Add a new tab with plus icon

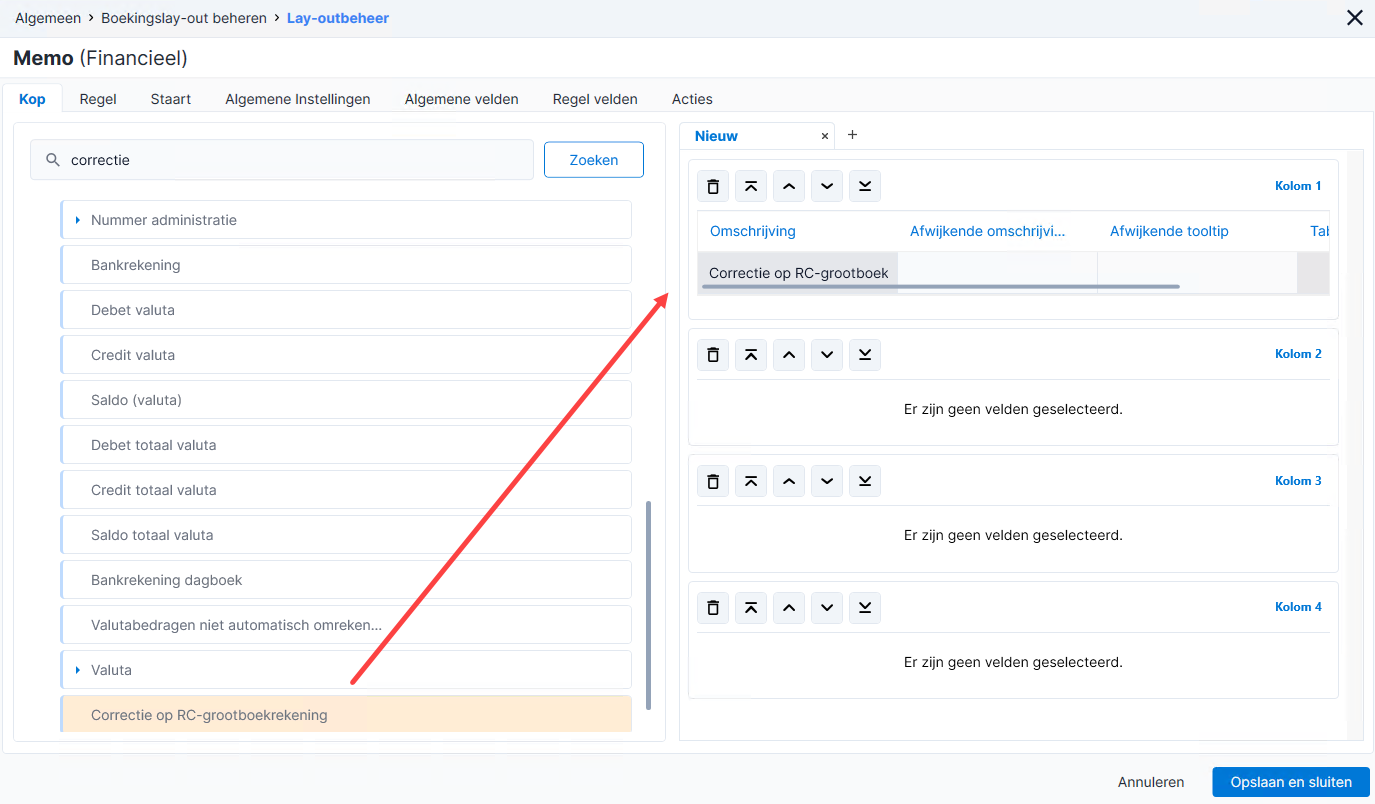point(852,135)
